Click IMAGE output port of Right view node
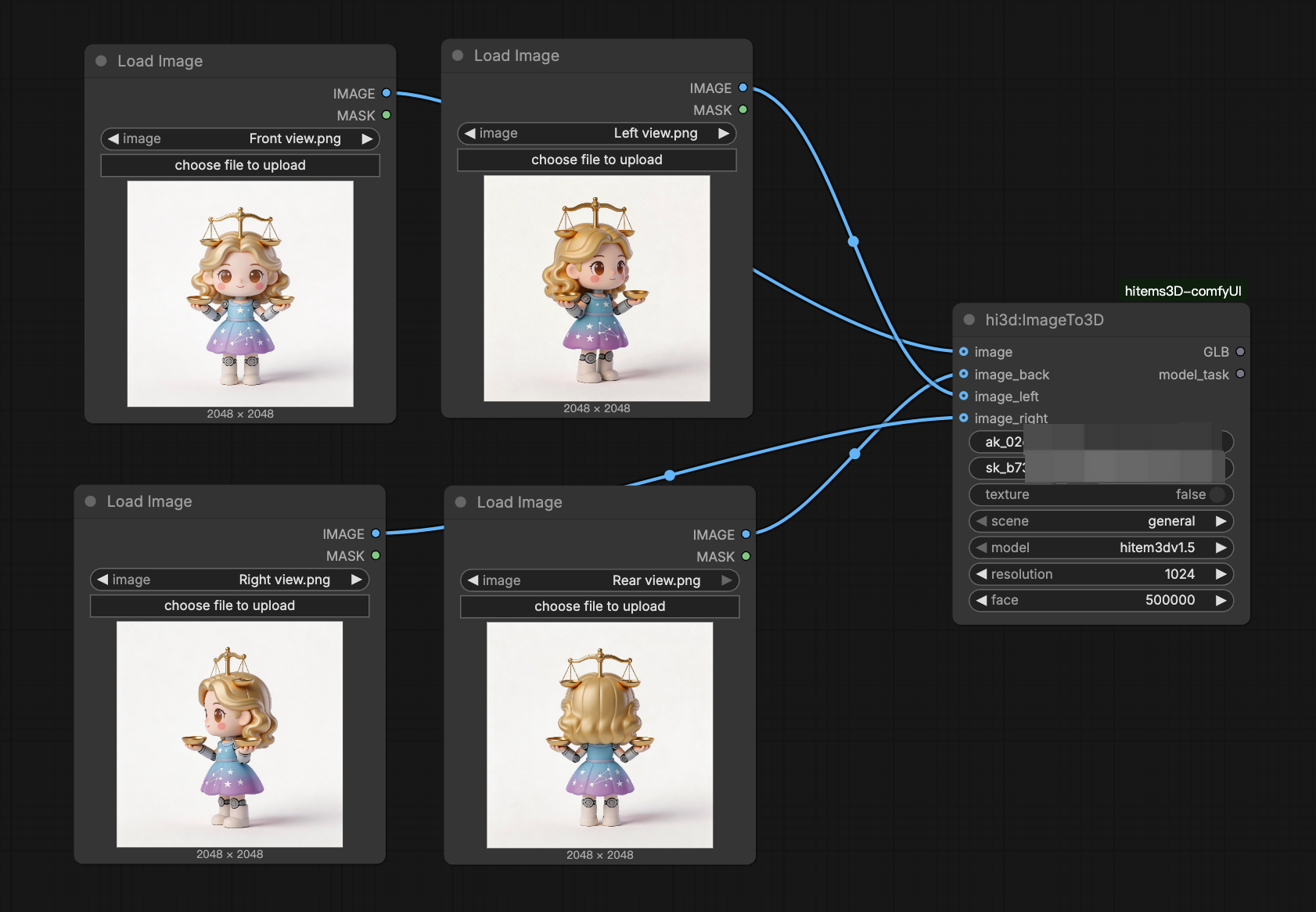The height and width of the screenshot is (912, 1316). 376,534
